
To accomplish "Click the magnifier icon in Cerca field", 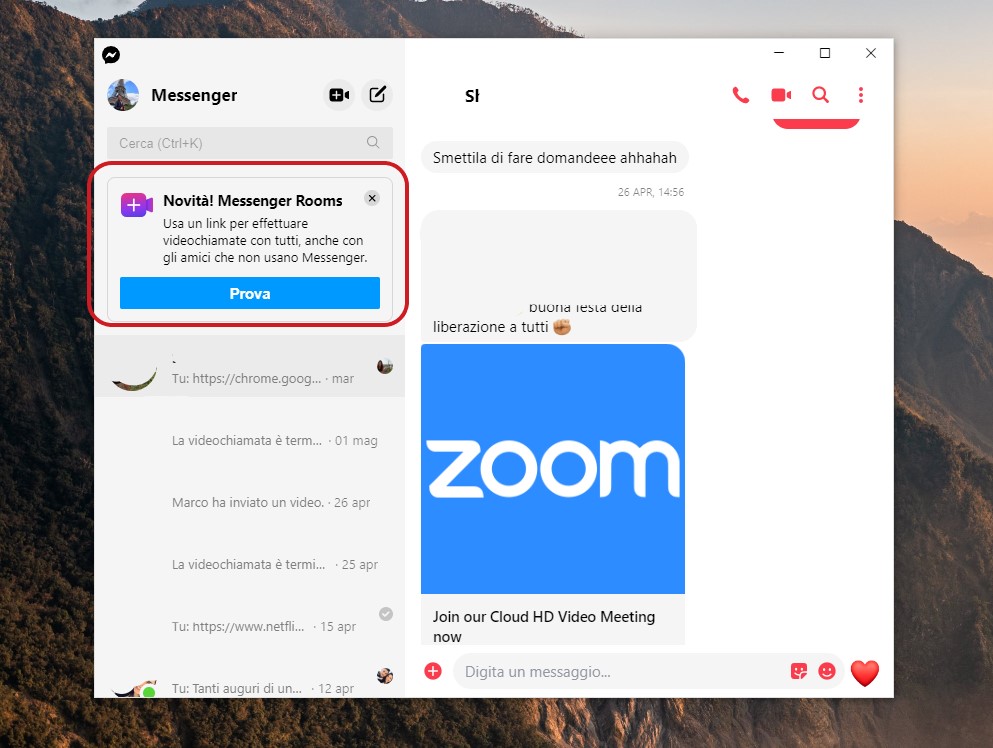I will tap(373, 143).
